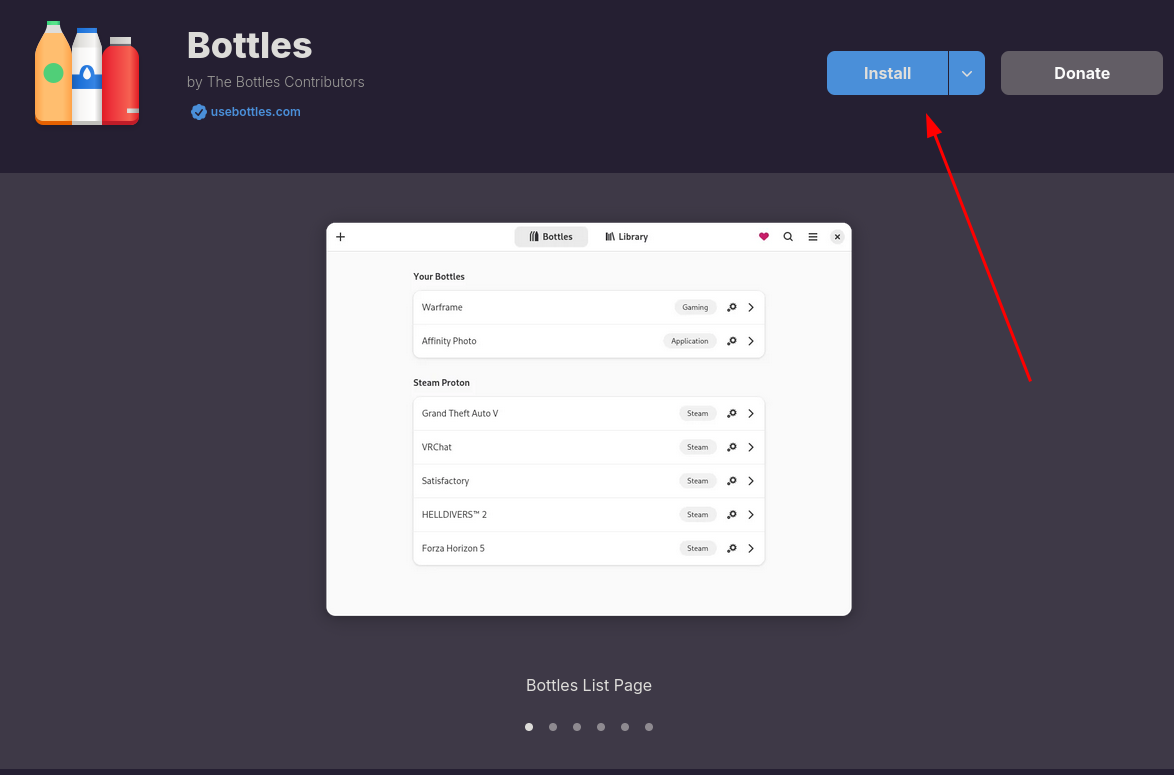Click the heart donate icon in the screenshot
Screen dimensions: 1174x775
pyautogui.click(x=764, y=237)
